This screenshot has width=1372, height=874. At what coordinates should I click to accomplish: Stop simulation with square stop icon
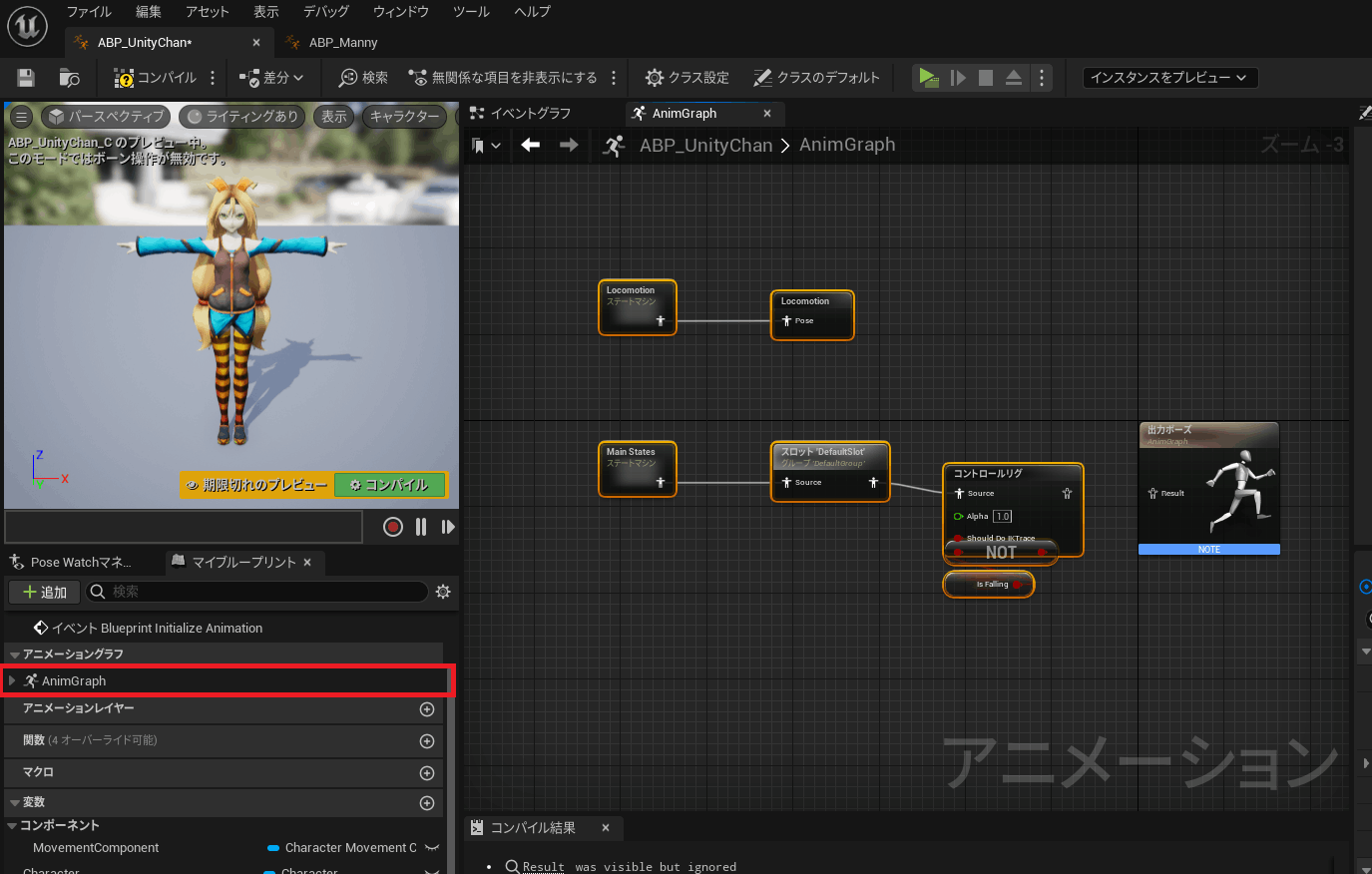pos(986,78)
